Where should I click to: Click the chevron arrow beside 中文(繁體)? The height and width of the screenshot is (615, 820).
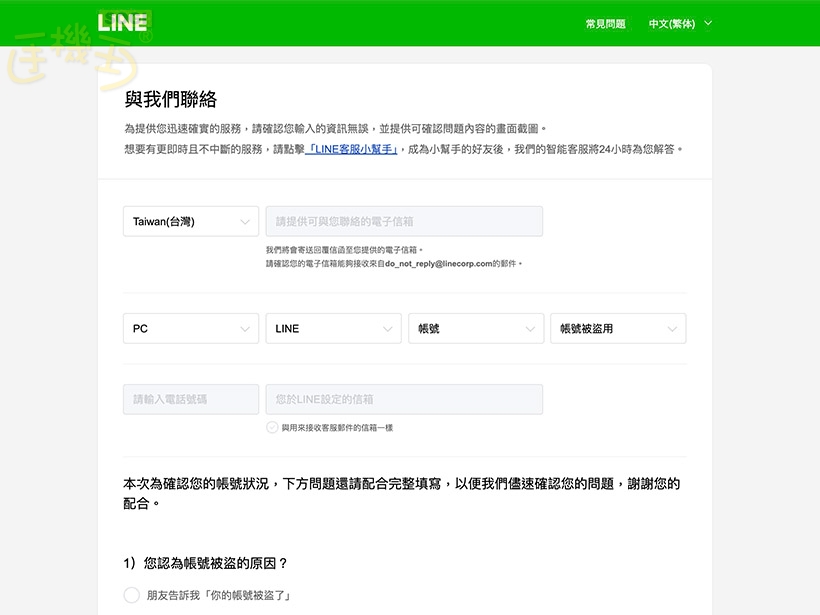709,23
